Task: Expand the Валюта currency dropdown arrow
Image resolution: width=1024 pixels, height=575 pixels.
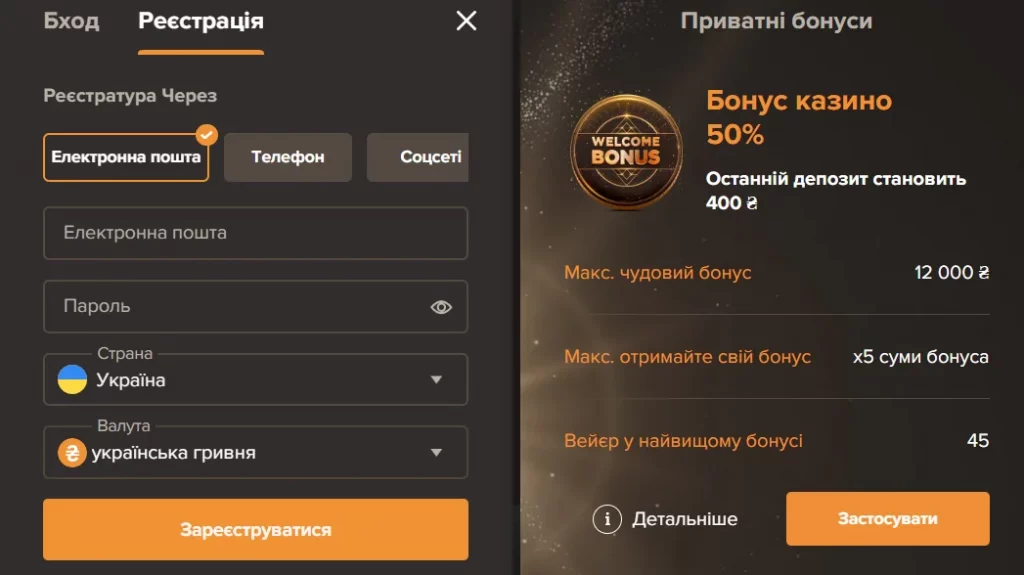Action: (x=436, y=452)
